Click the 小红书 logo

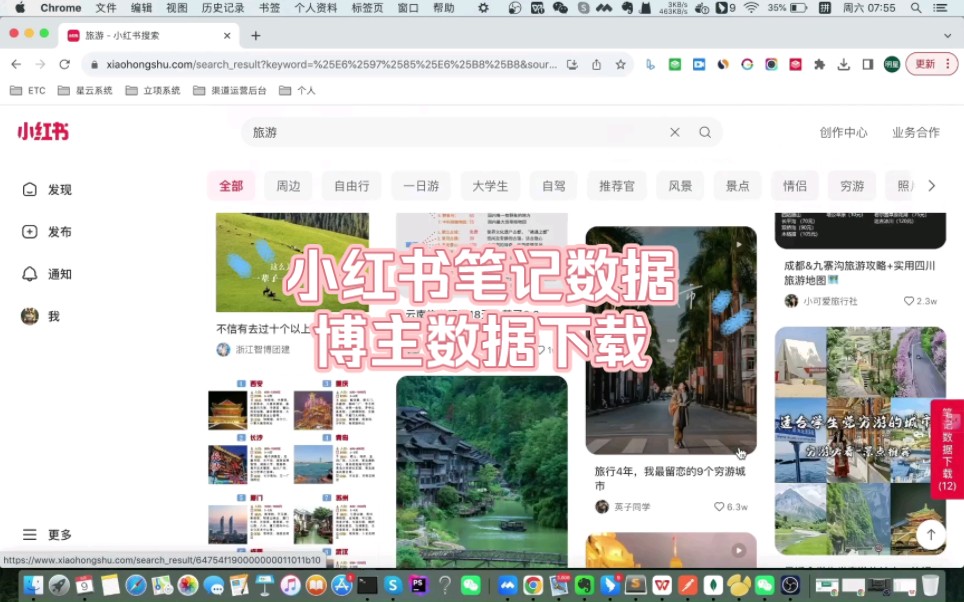click(x=40, y=131)
